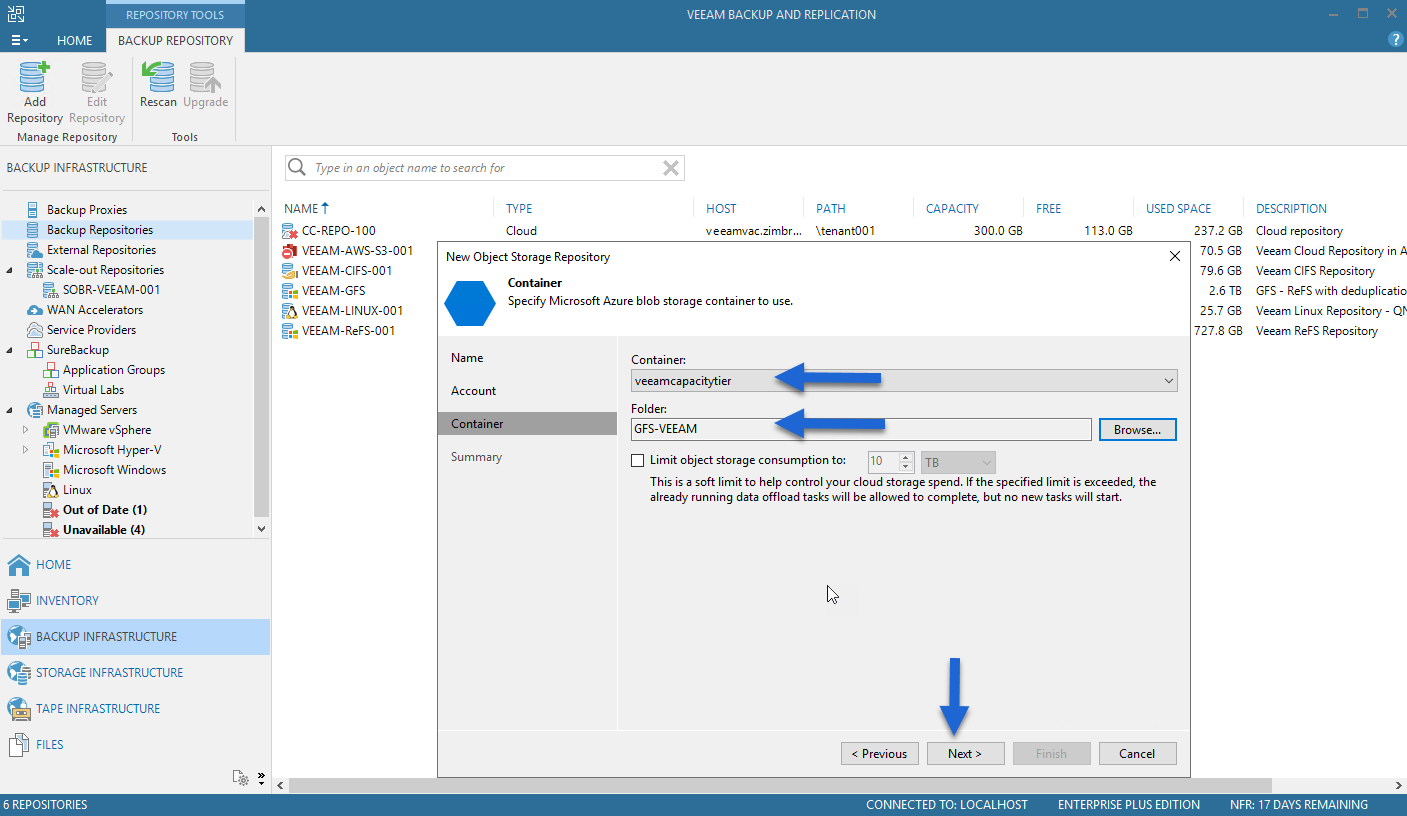Select the Container wizard step
Screen dimensions: 1407x816
[x=527, y=424]
